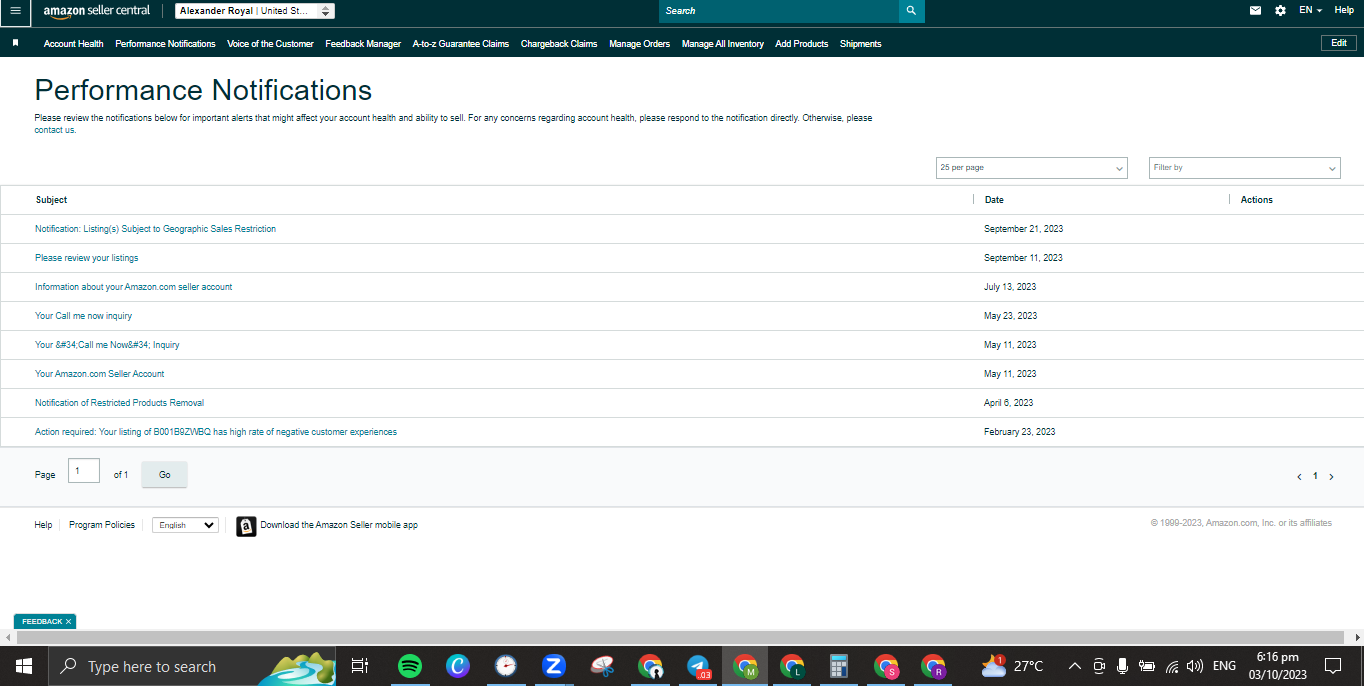Open Windows Start menu

[x=23, y=666]
